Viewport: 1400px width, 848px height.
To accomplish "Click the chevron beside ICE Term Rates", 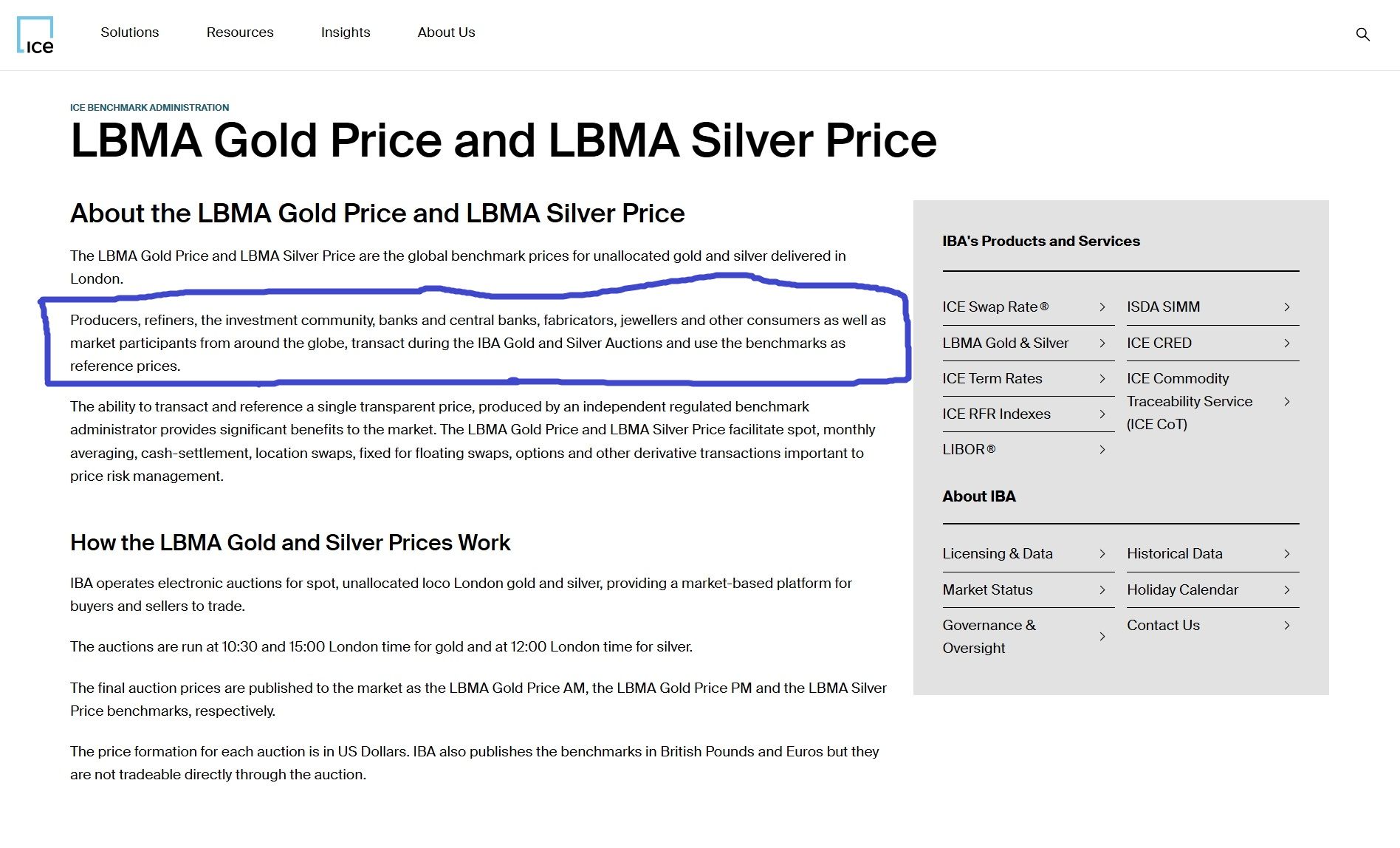I will (x=1102, y=379).
